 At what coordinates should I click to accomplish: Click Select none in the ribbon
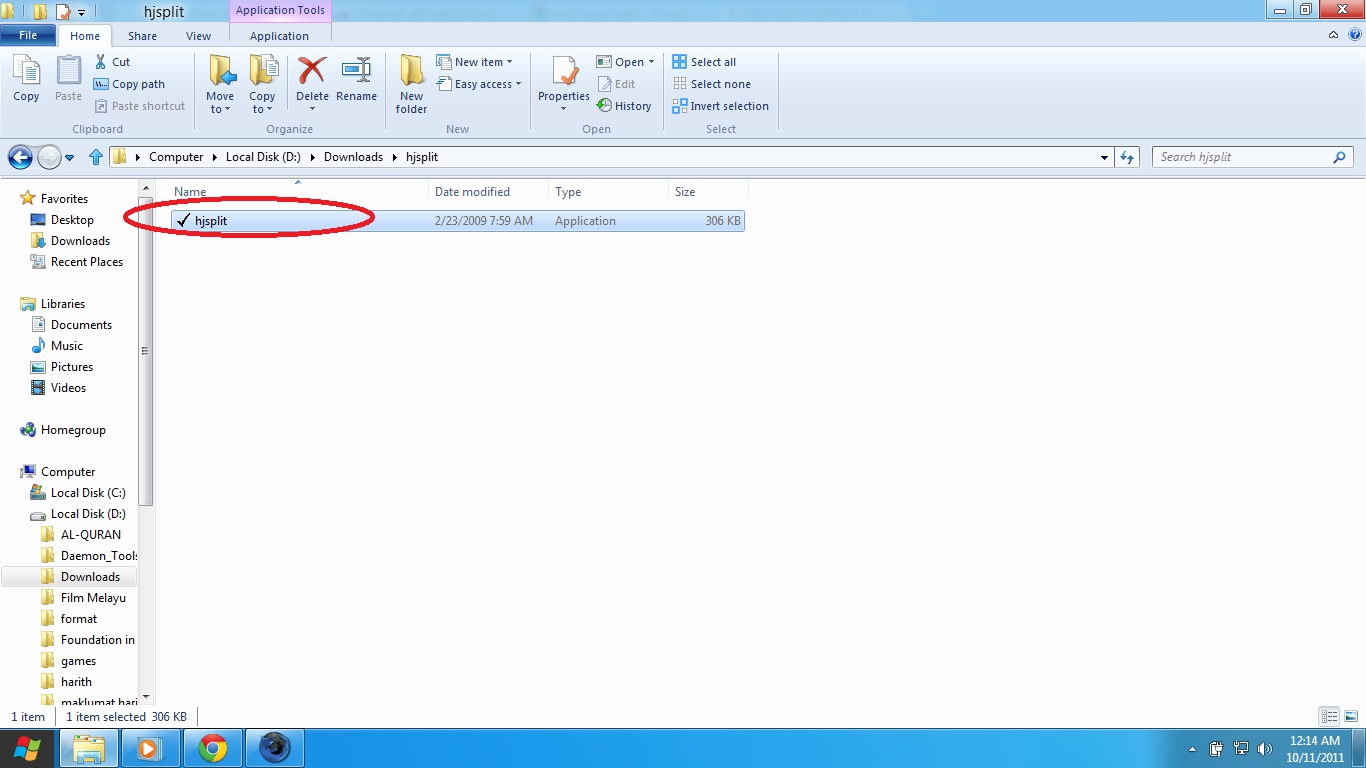711,84
